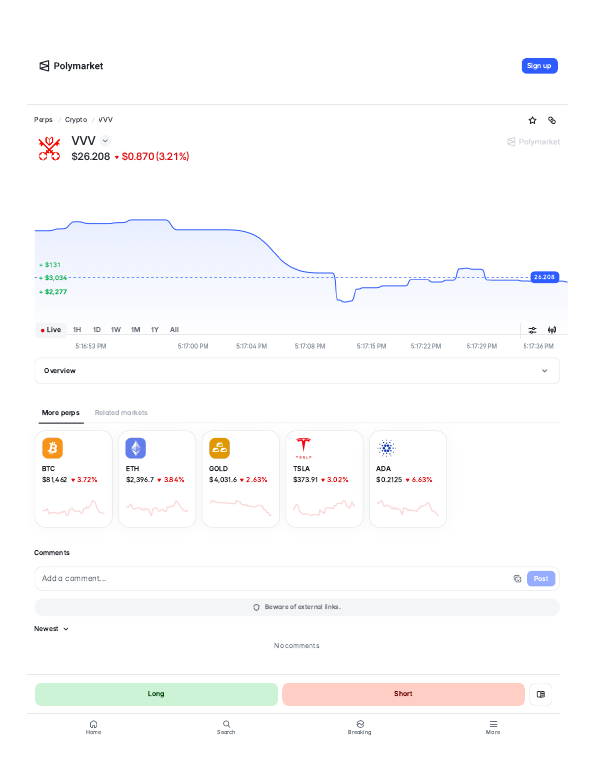Image resolution: width=595 pixels, height=770 pixels.
Task: Open the Newest sort dropdown
Action: (x=51, y=629)
